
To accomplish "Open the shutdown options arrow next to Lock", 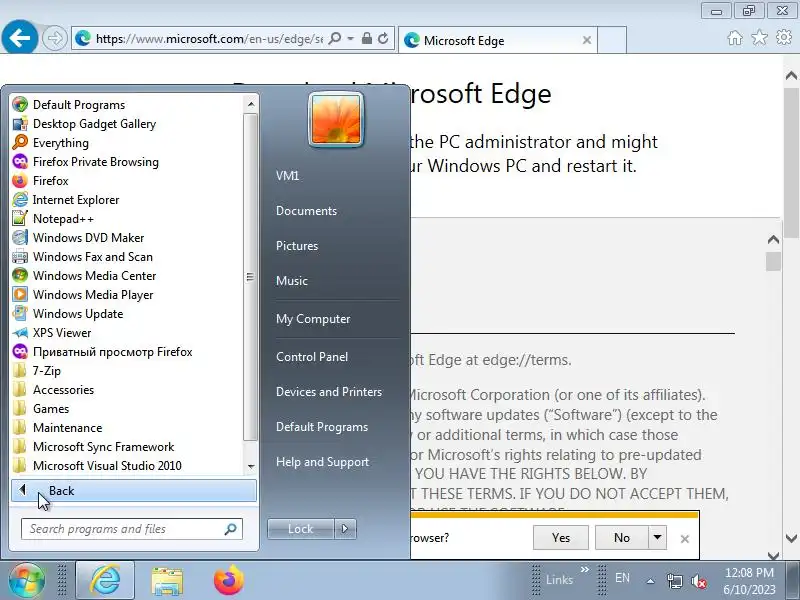I will tap(345, 529).
